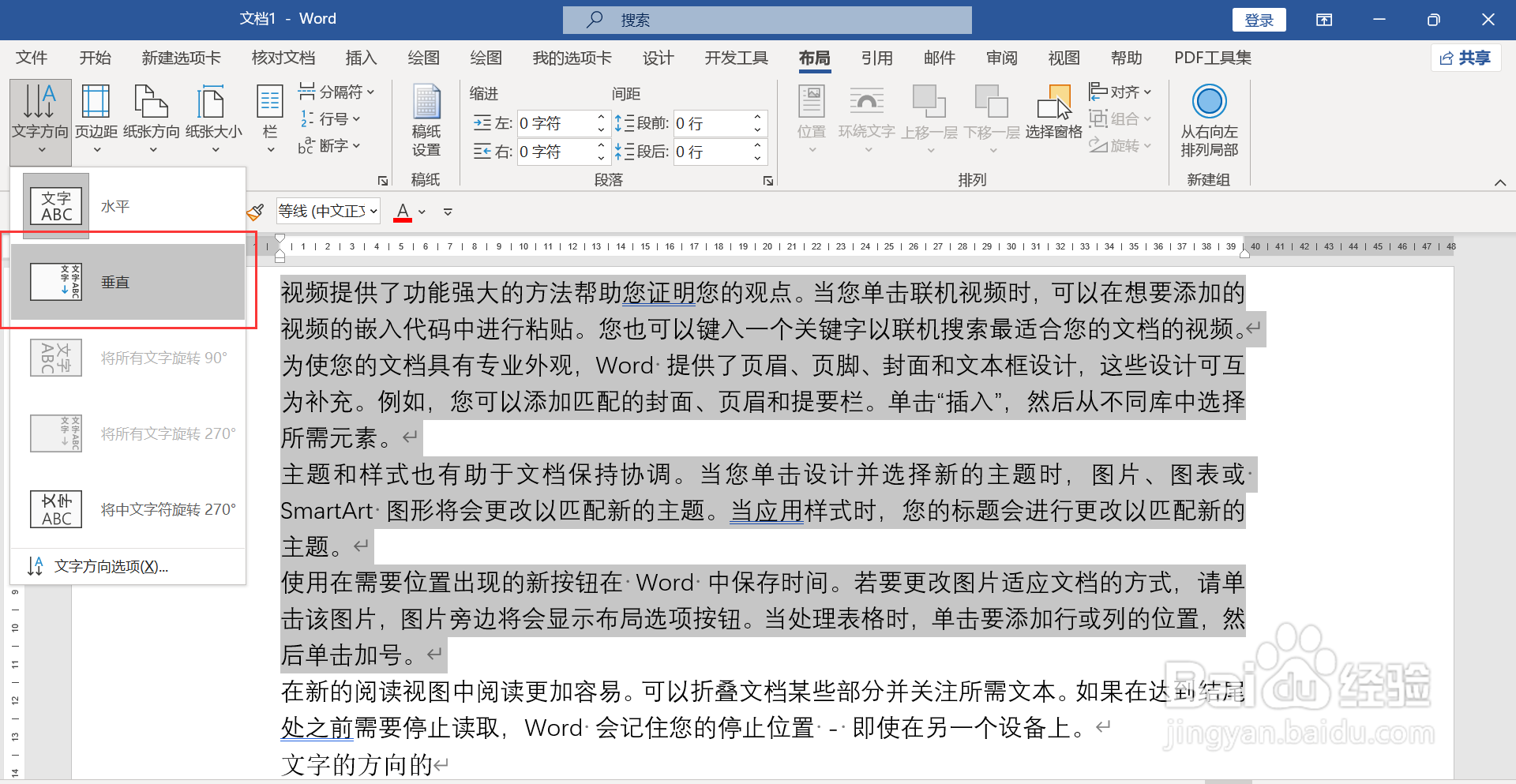1516x784 pixels.
Task: Open the 文字方向 text direction tool
Action: [x=40, y=121]
